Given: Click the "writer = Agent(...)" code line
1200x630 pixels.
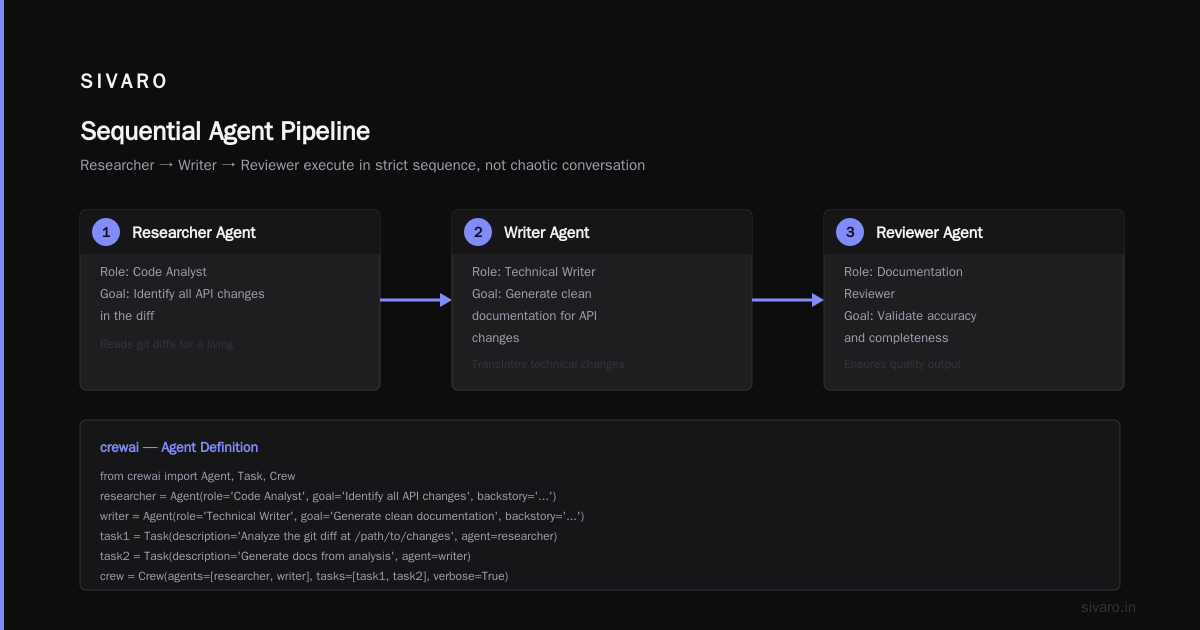Looking at the screenshot, I should point(342,516).
